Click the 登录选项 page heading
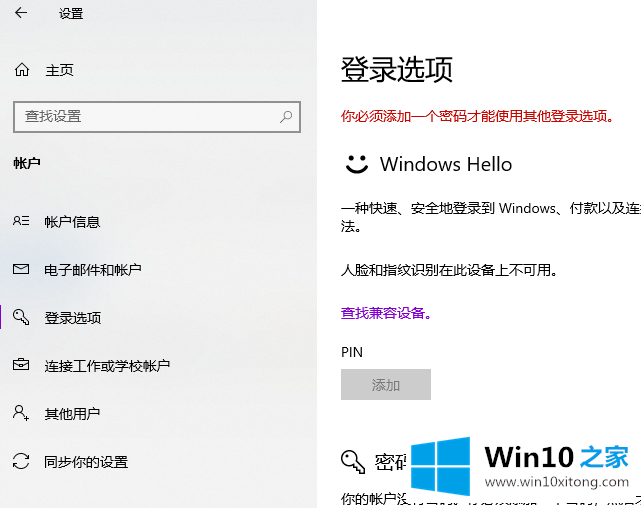Image resolution: width=641 pixels, height=508 pixels. click(x=397, y=69)
